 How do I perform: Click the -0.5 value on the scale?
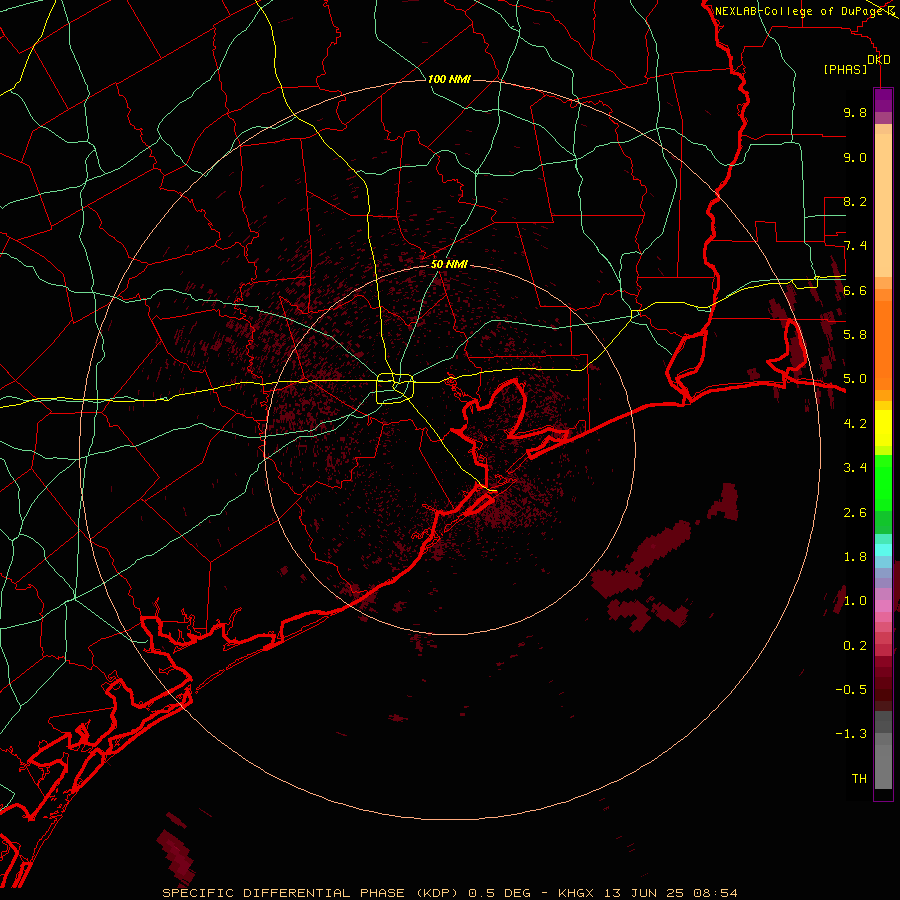click(x=851, y=690)
